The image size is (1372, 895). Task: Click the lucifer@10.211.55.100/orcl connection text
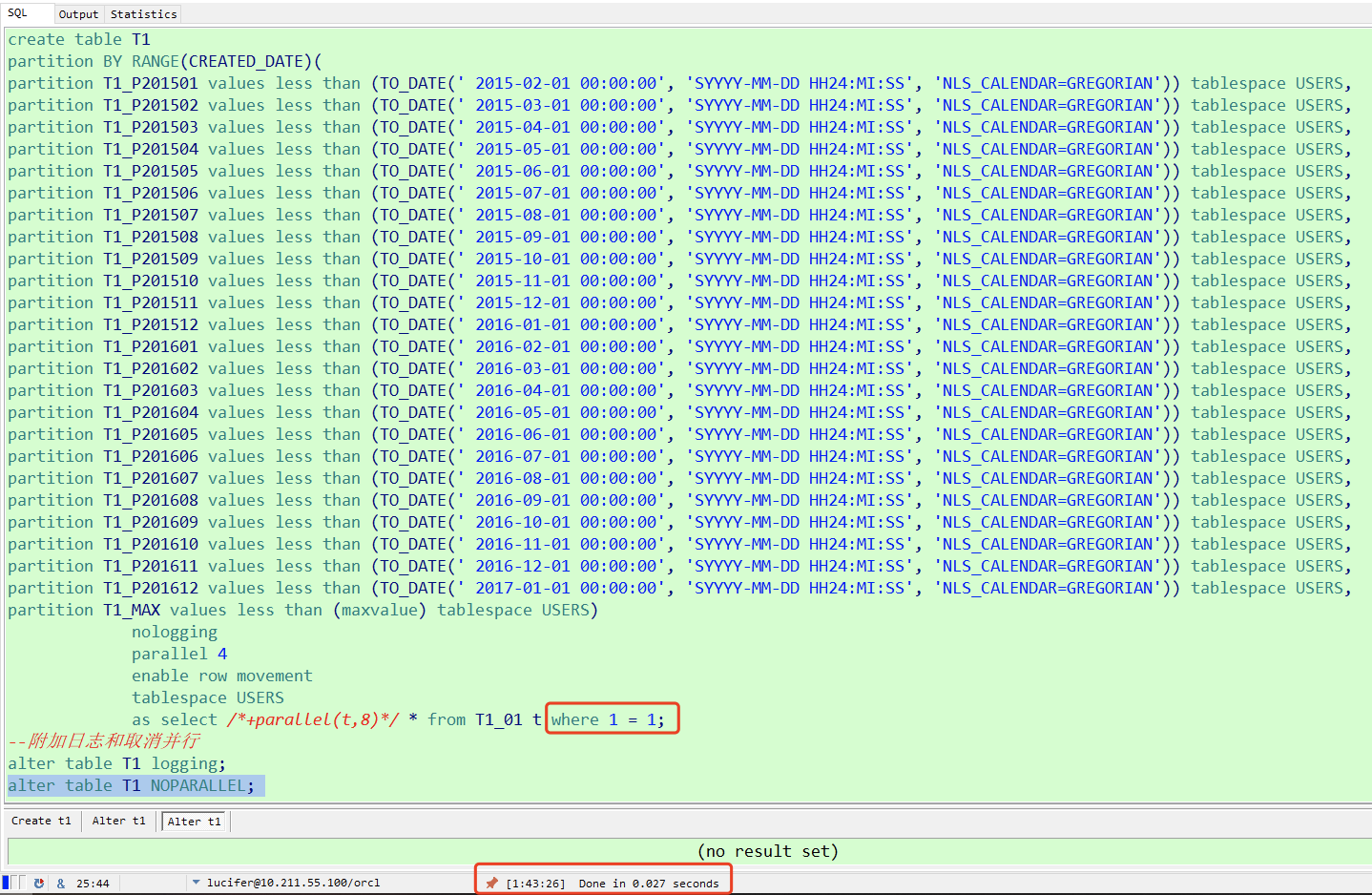click(293, 884)
